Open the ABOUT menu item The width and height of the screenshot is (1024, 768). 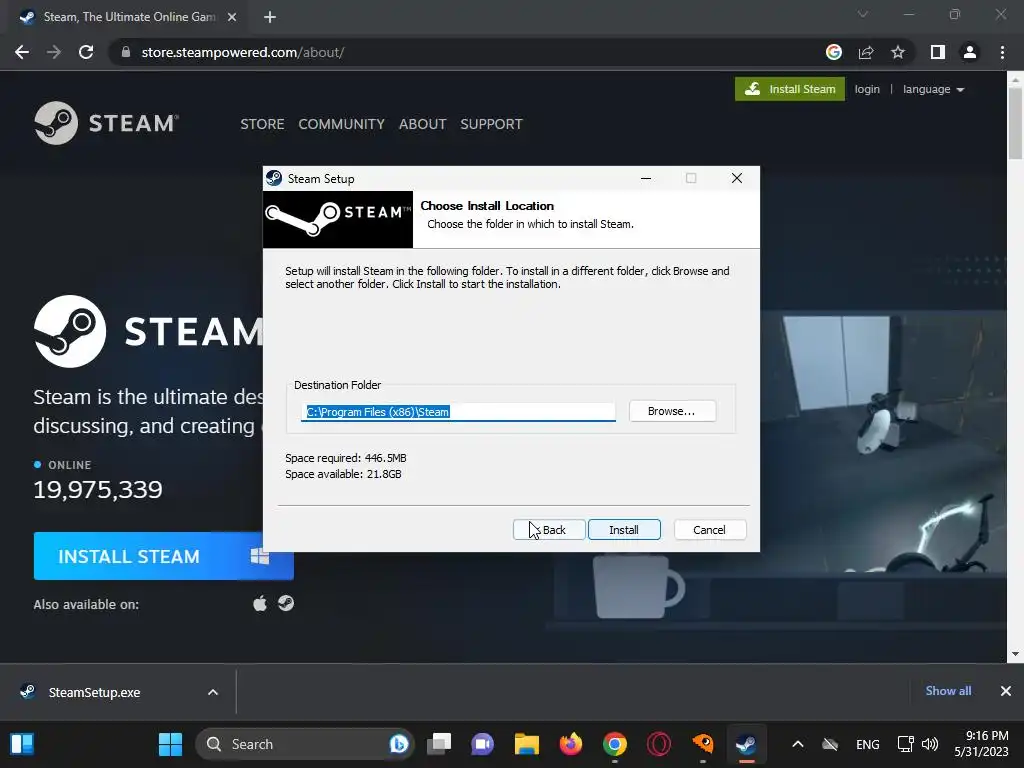[x=423, y=124]
